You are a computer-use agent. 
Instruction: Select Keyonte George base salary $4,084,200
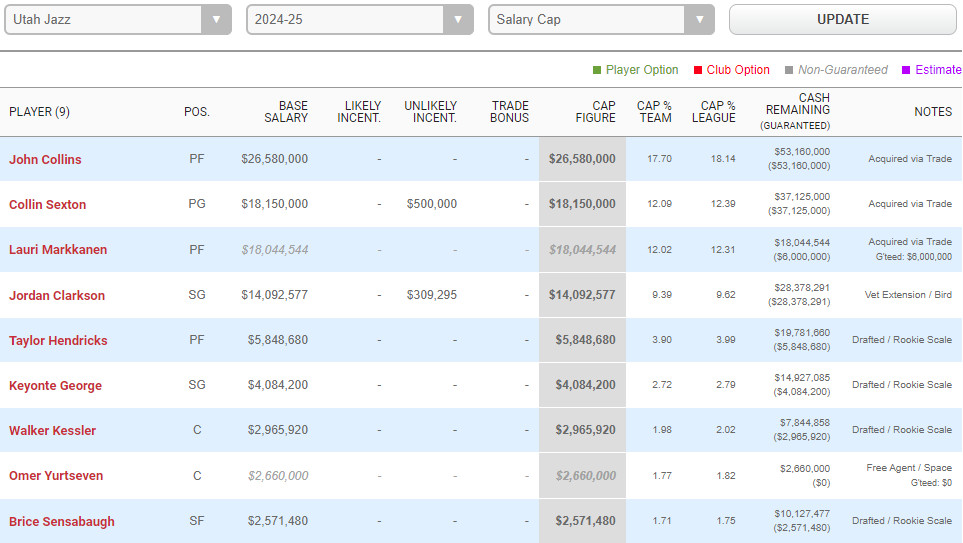coord(278,385)
